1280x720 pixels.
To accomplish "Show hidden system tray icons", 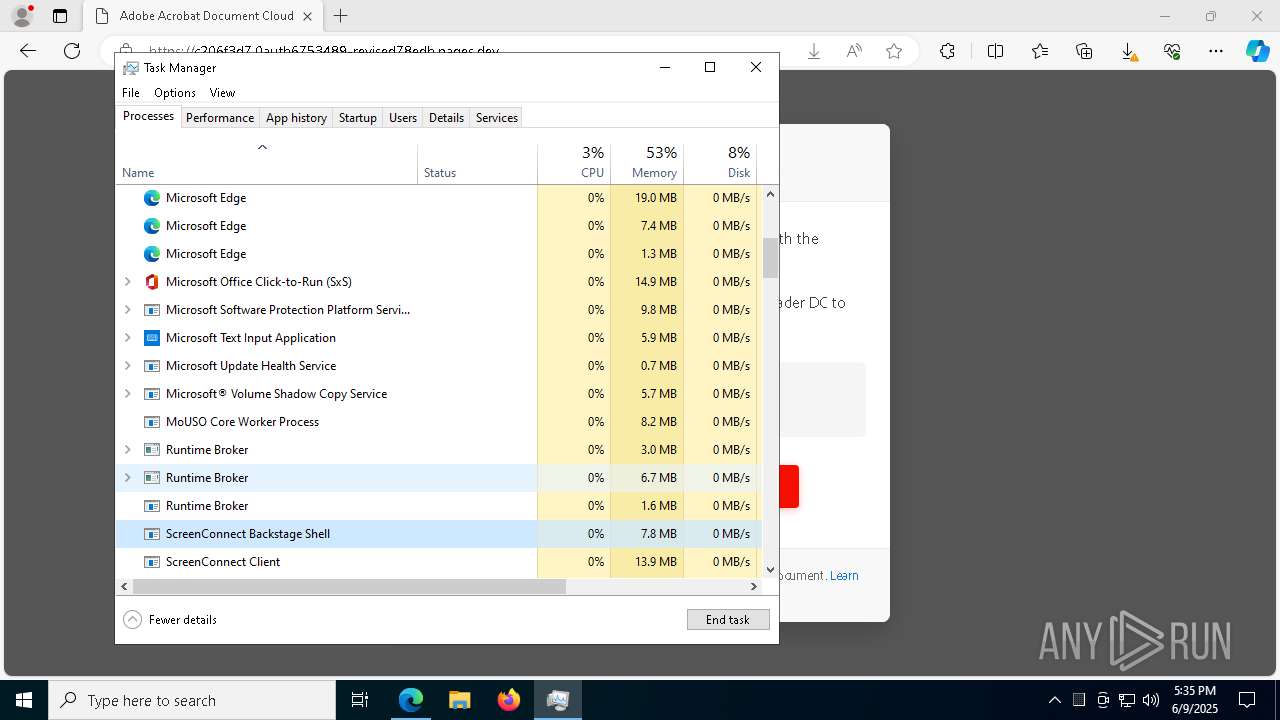I will tap(1054, 700).
